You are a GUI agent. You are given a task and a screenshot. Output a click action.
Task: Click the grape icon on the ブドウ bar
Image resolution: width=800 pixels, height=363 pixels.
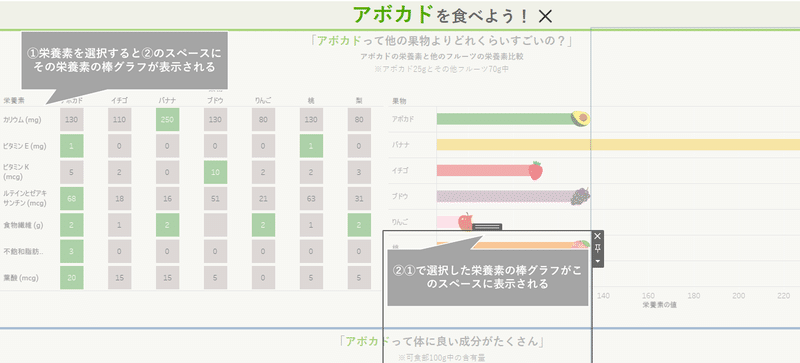pyautogui.click(x=580, y=196)
